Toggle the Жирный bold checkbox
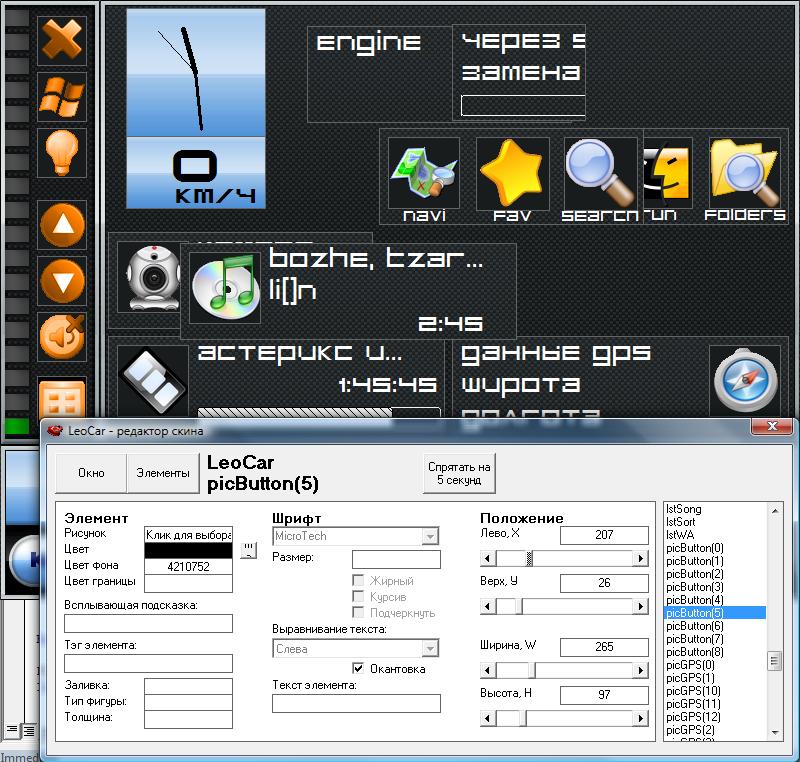The image size is (800, 762). tap(358, 580)
